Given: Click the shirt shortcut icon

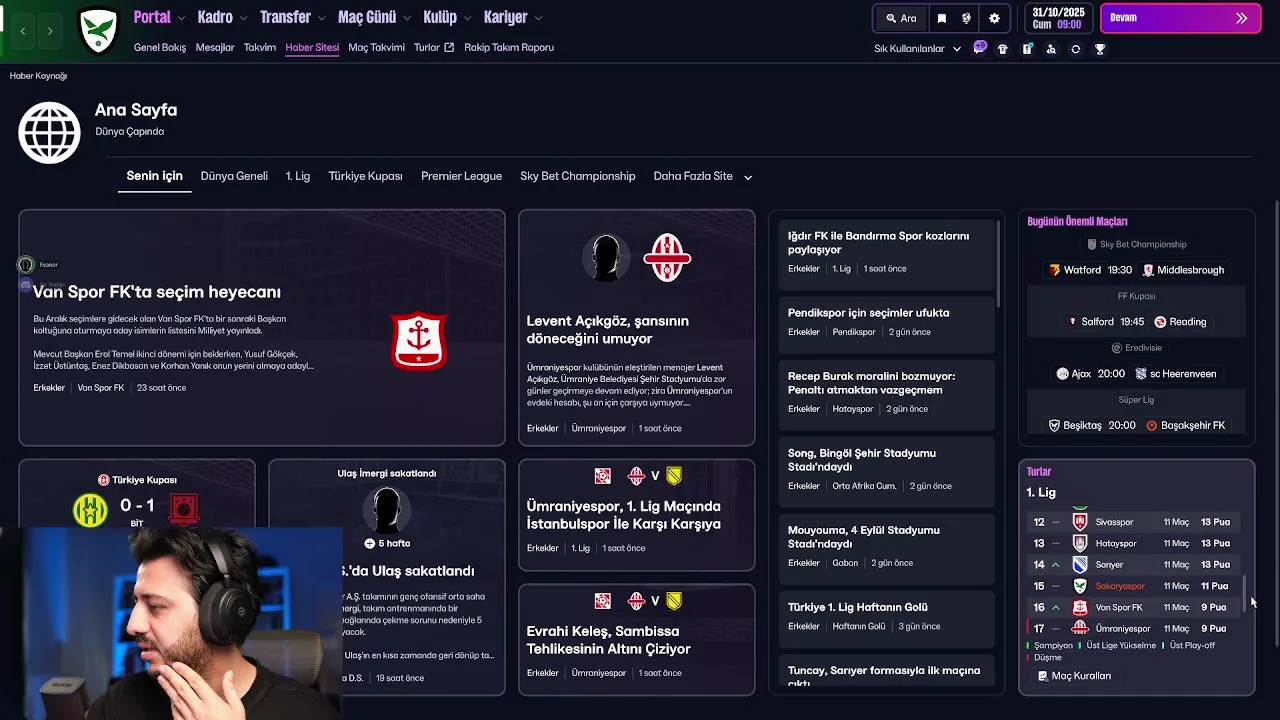Looking at the screenshot, I should (1003, 49).
